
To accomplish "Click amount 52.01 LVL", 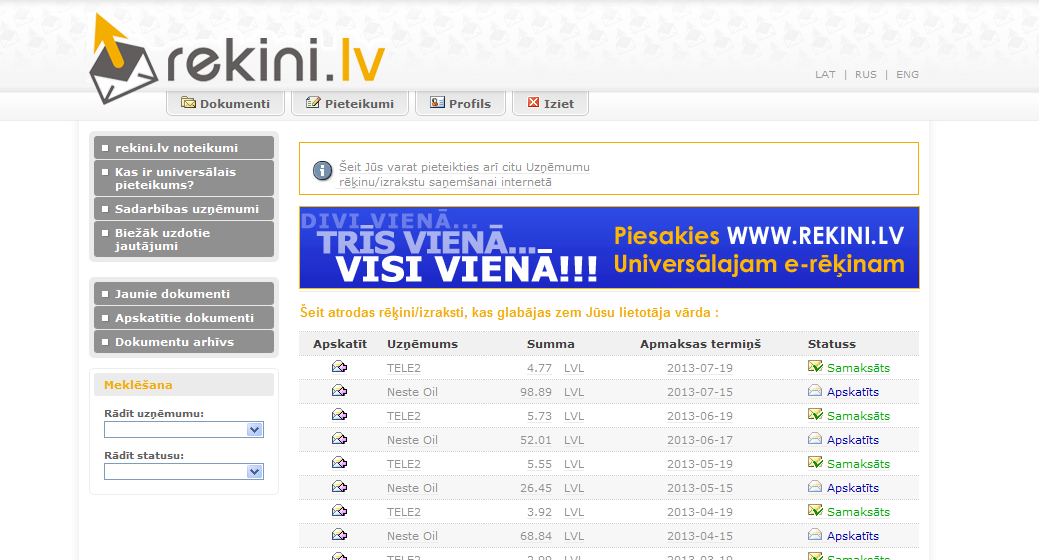I will [552, 440].
